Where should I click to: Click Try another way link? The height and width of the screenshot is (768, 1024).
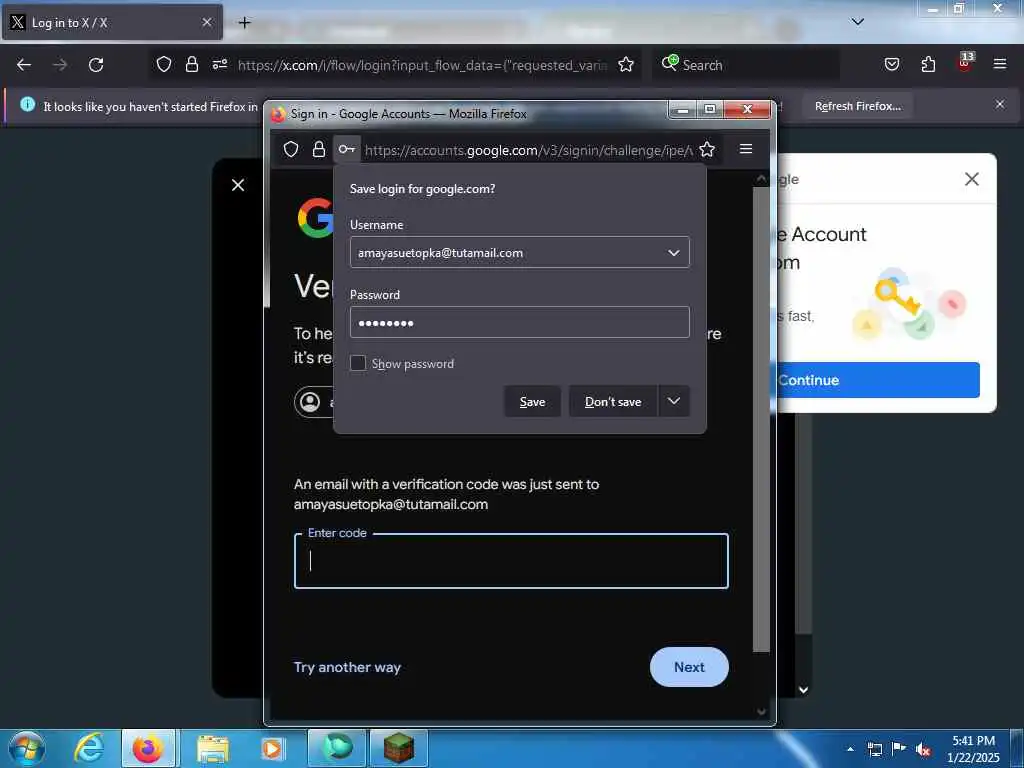click(347, 667)
